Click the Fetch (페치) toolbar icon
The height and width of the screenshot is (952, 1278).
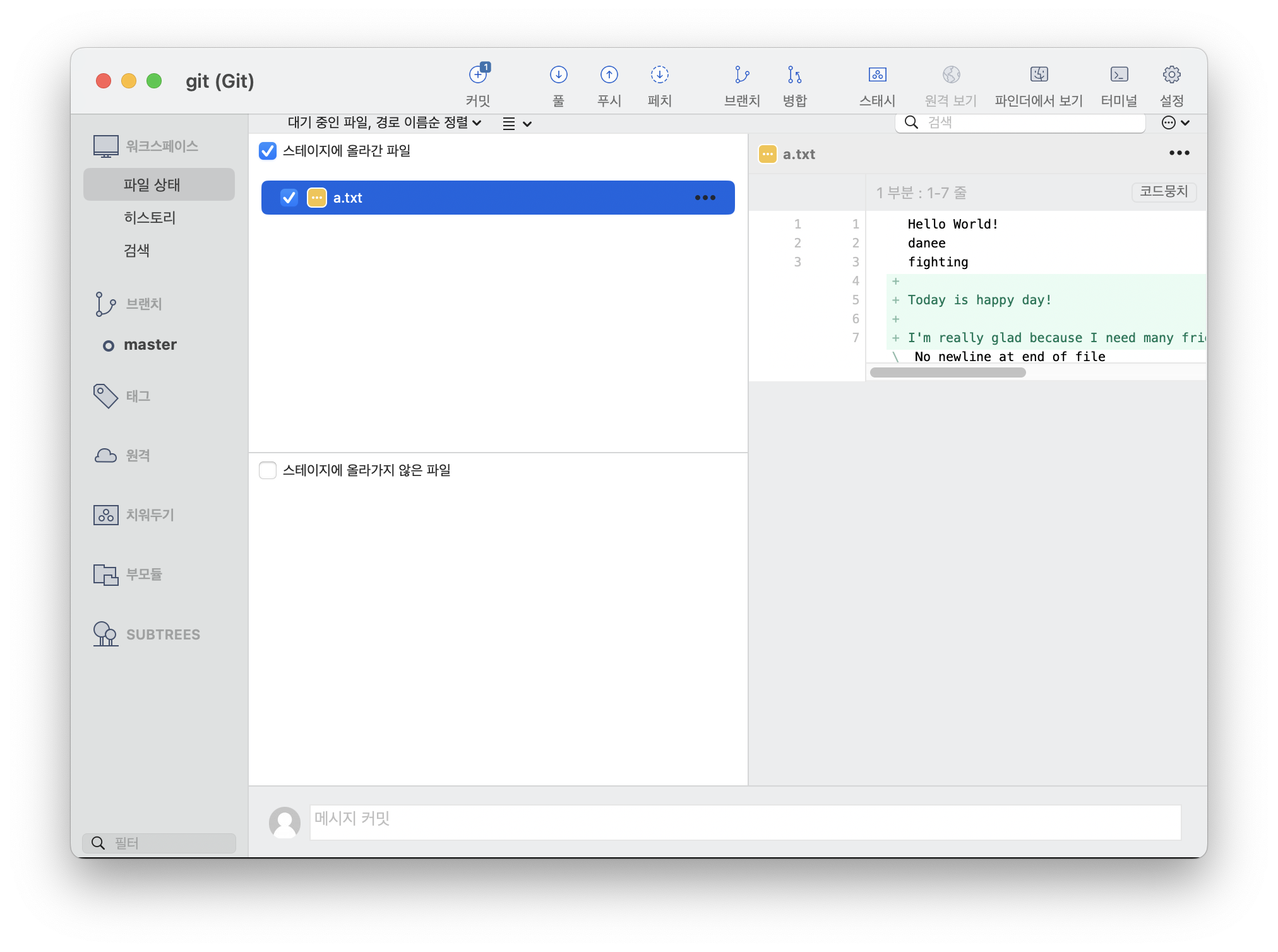(659, 75)
